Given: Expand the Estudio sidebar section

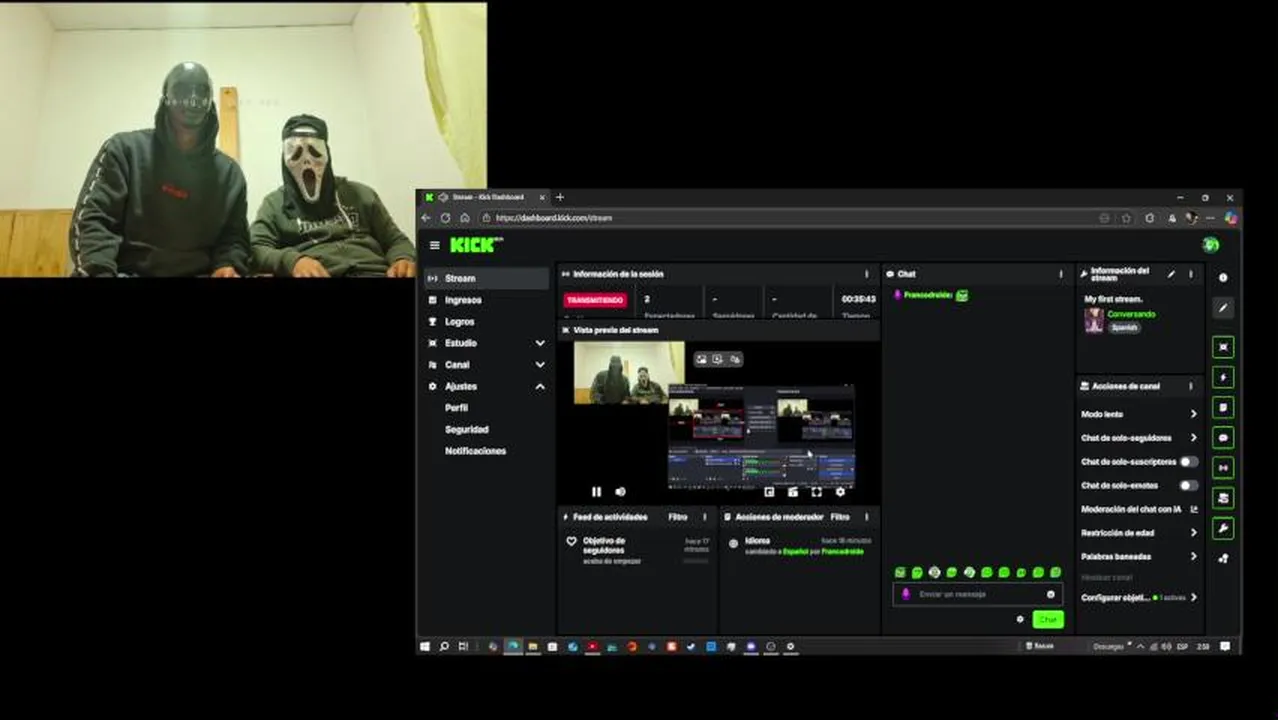Looking at the screenshot, I should [x=485, y=343].
